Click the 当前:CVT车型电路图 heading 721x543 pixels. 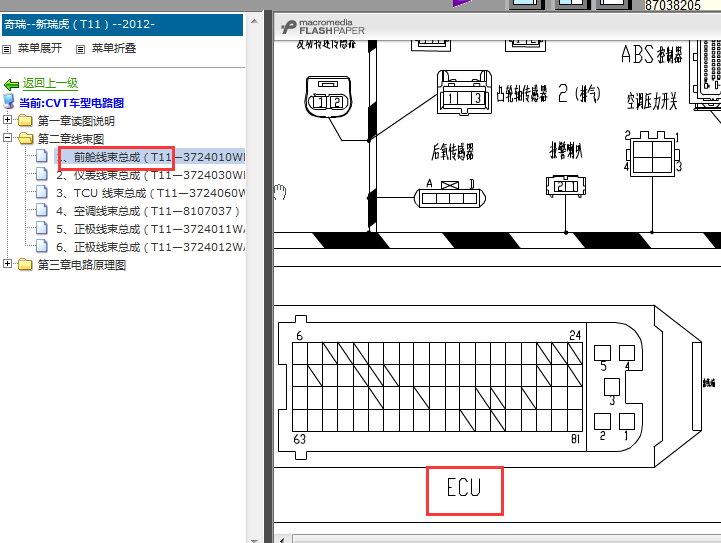71,103
